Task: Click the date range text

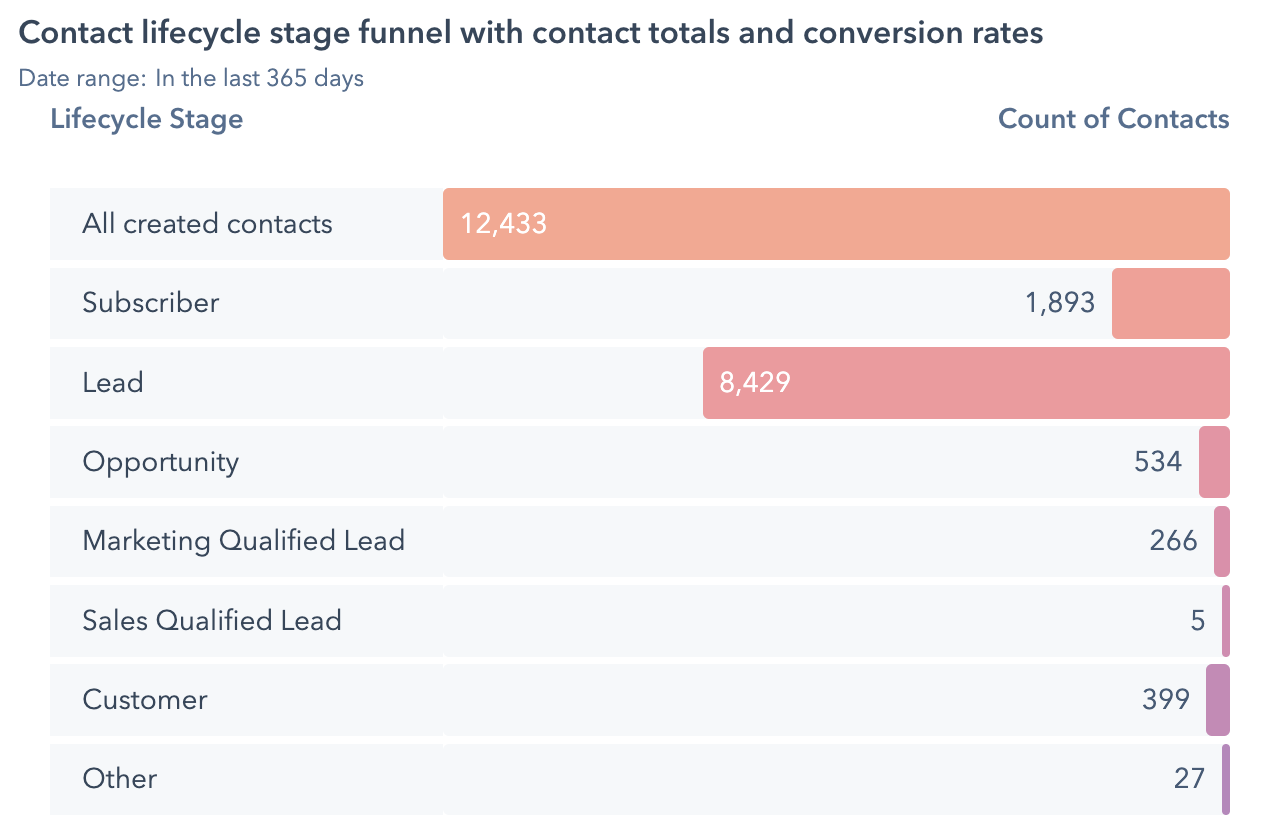Action: [191, 78]
